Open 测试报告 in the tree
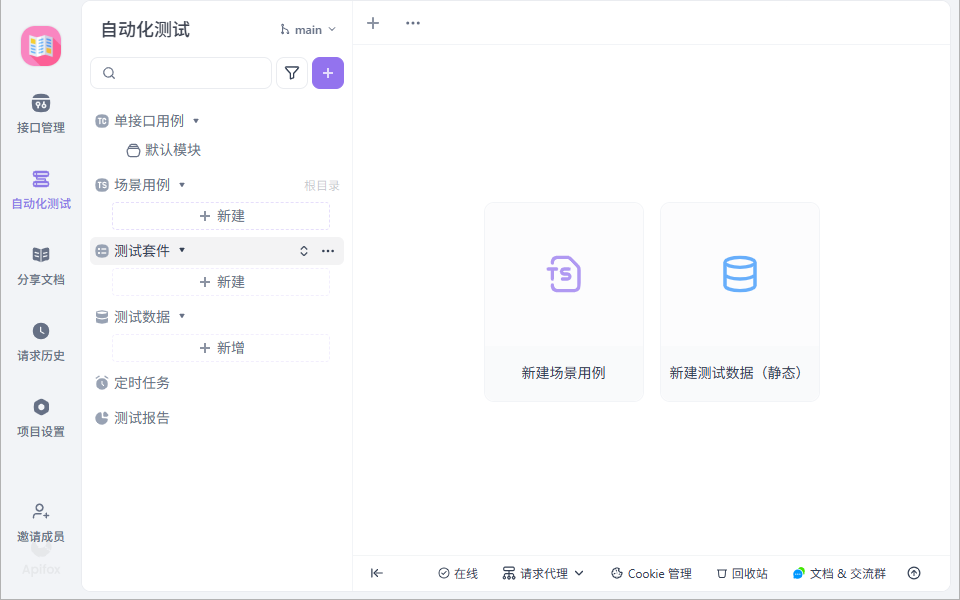 pos(142,418)
